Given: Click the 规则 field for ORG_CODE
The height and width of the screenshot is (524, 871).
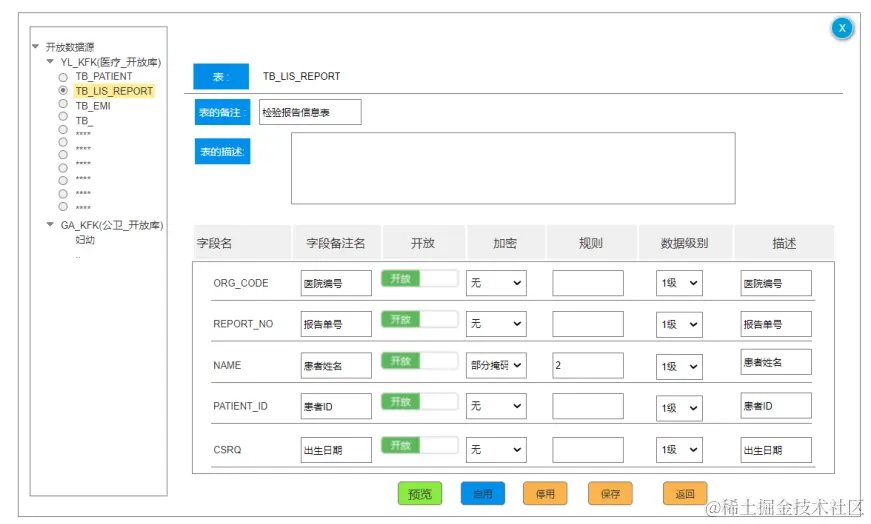Looking at the screenshot, I should [588, 283].
